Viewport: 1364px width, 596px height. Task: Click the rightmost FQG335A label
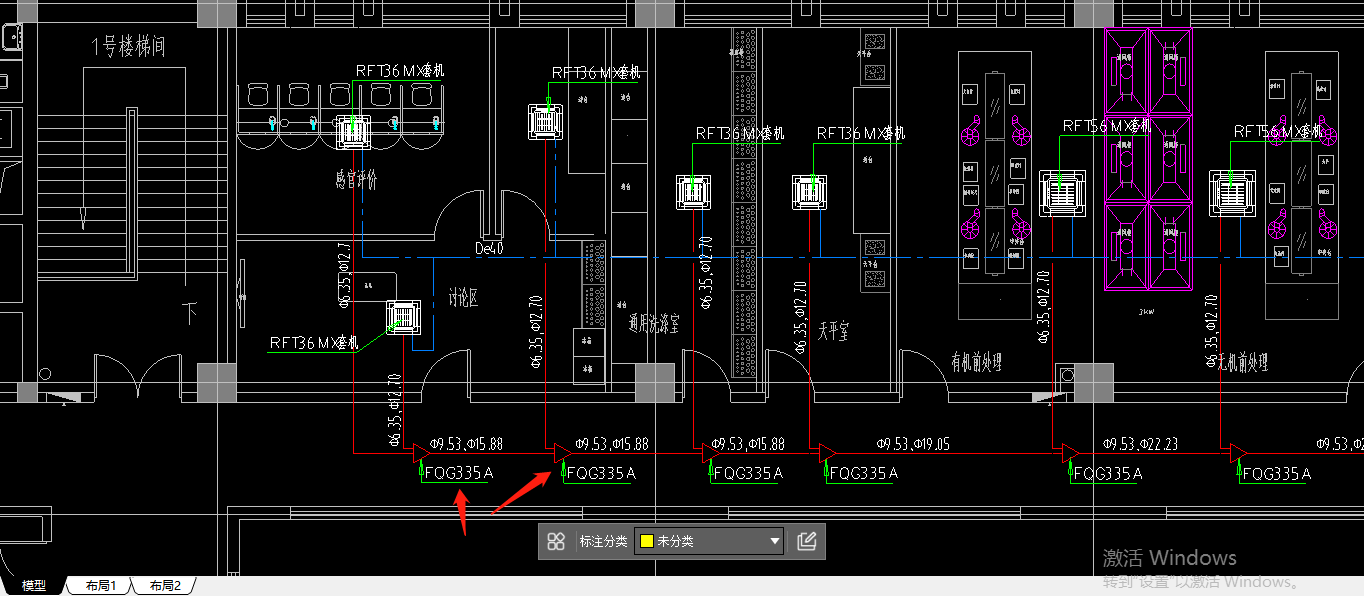click(1276, 473)
